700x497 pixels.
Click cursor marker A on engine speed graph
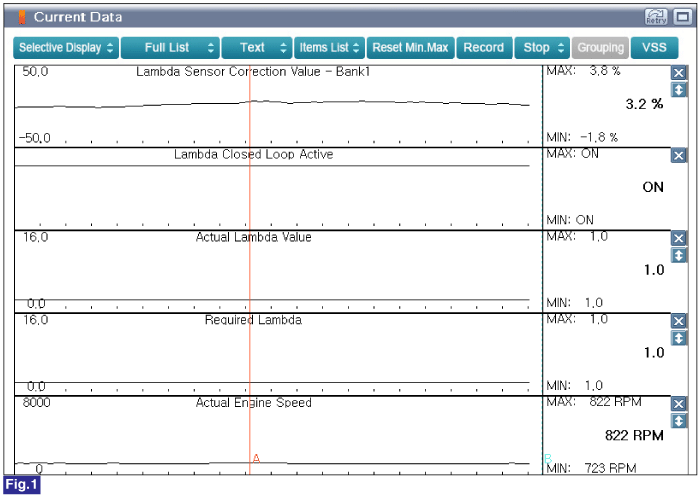point(256,458)
